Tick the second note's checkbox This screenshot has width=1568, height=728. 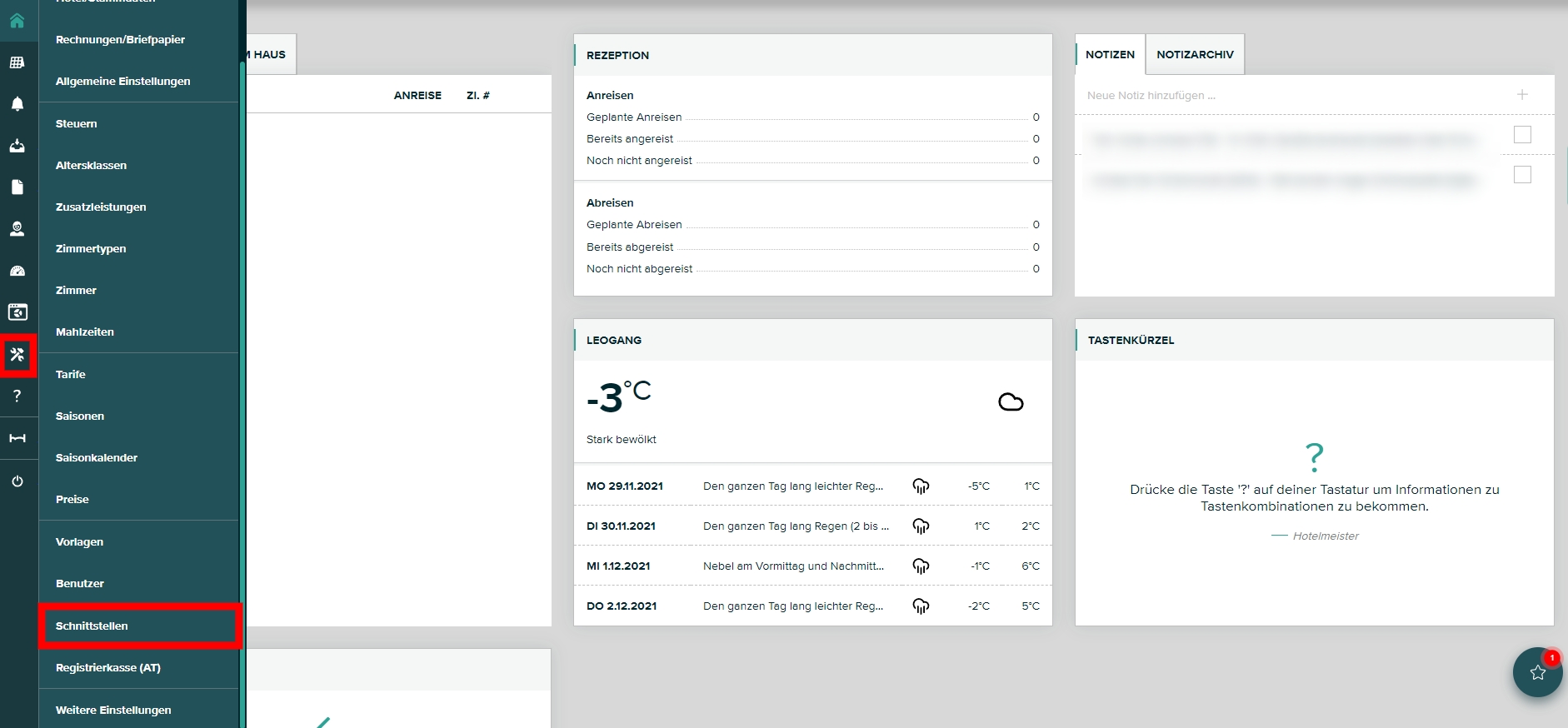[1522, 175]
